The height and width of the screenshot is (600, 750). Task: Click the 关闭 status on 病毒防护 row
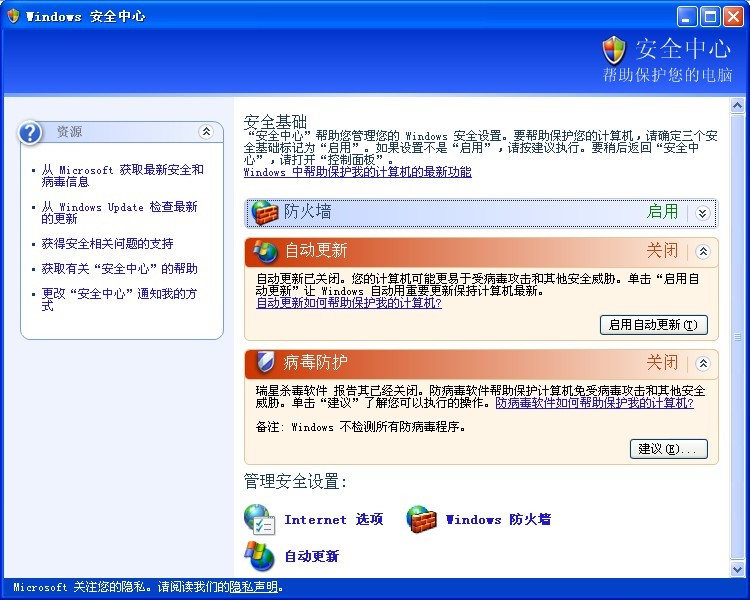[x=662, y=363]
